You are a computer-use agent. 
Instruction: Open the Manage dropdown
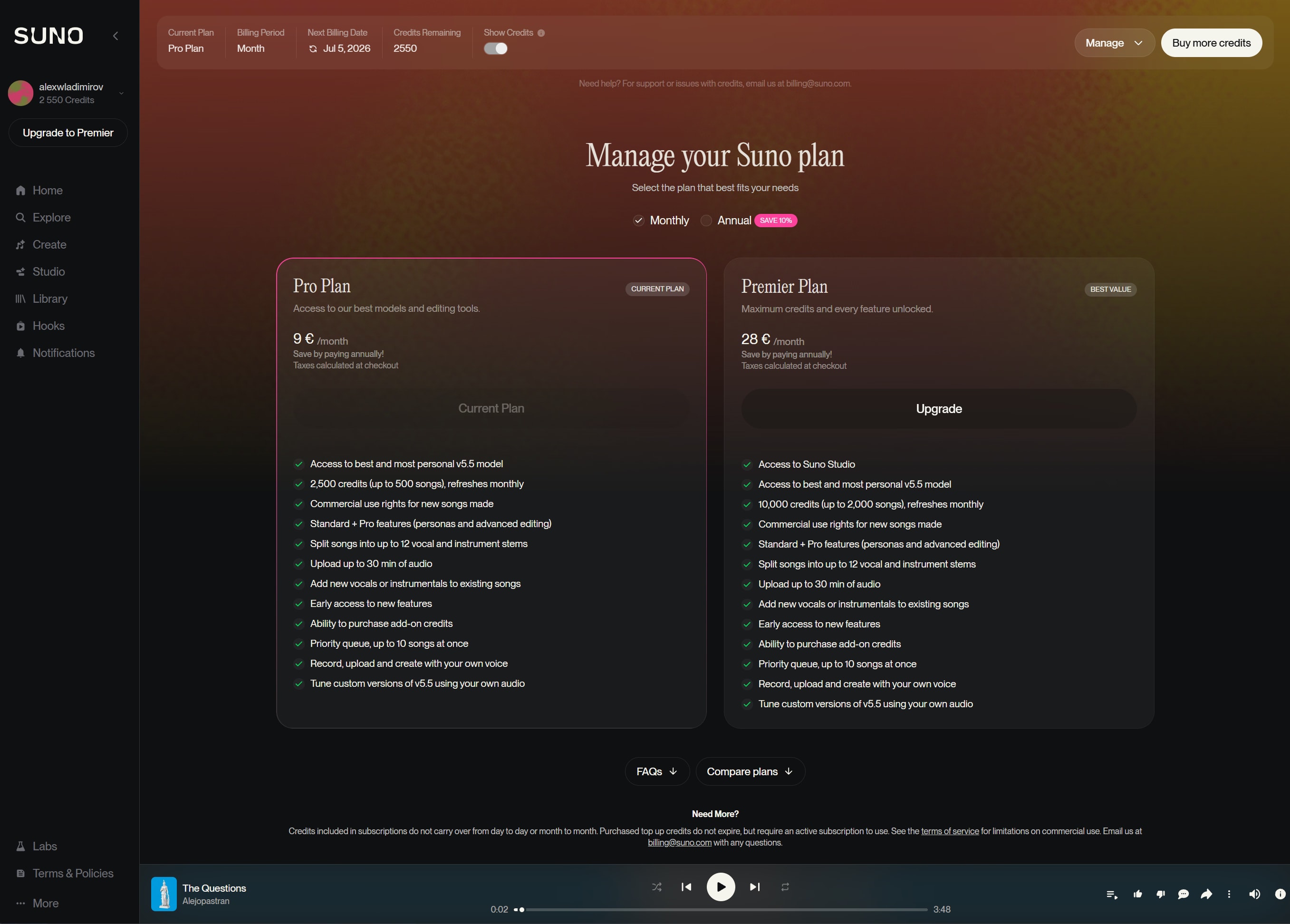(x=1114, y=43)
